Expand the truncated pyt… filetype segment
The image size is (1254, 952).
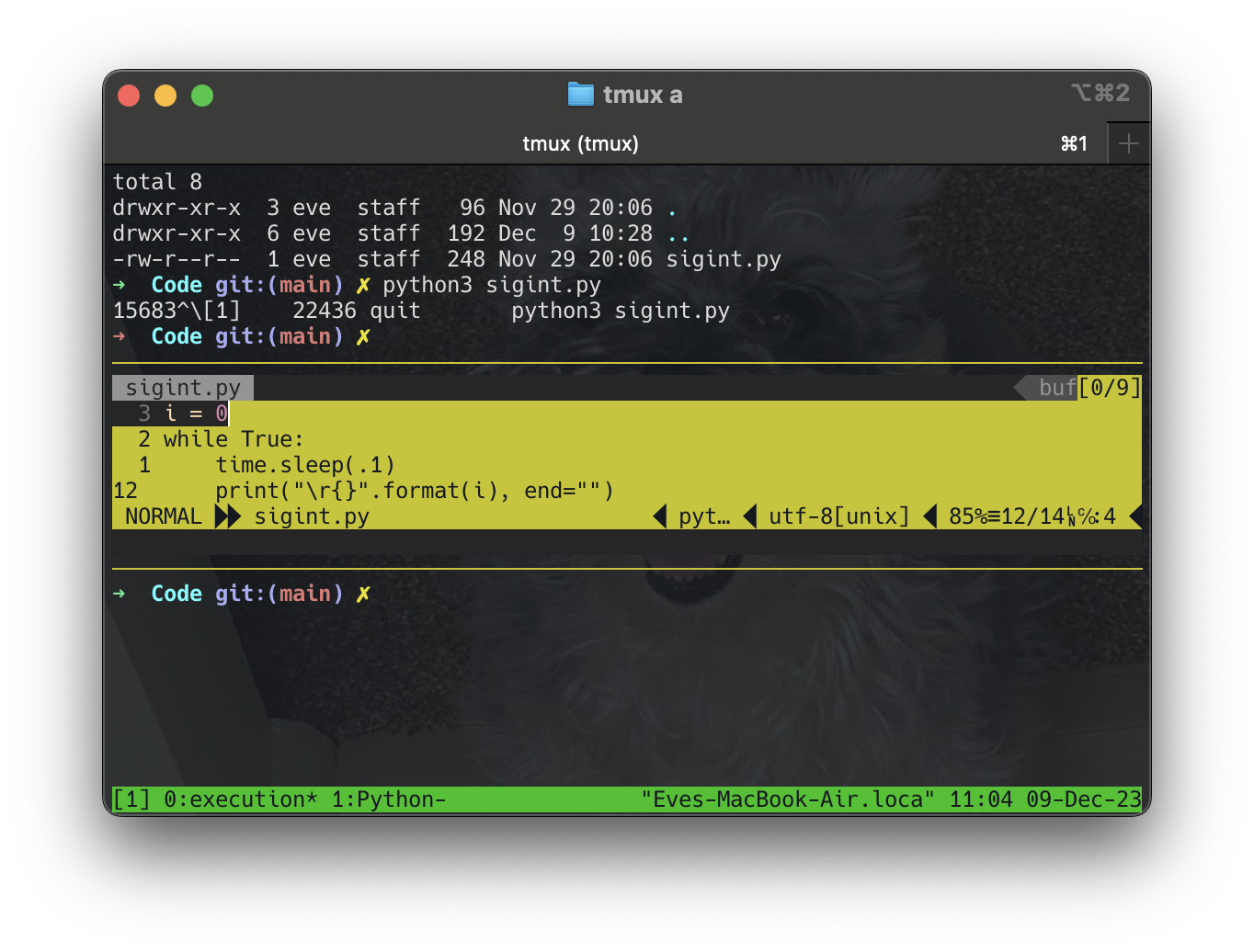coord(703,516)
